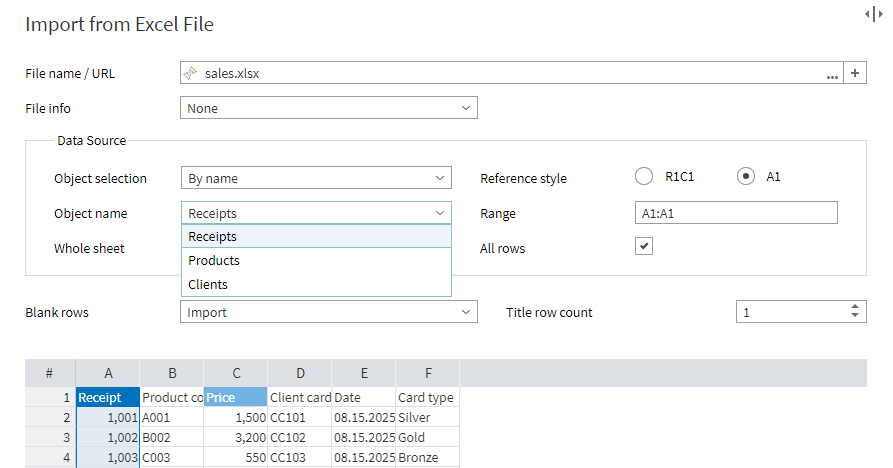Uncheck the All rows checkbox
The width and height of the screenshot is (893, 468).
pos(645,246)
